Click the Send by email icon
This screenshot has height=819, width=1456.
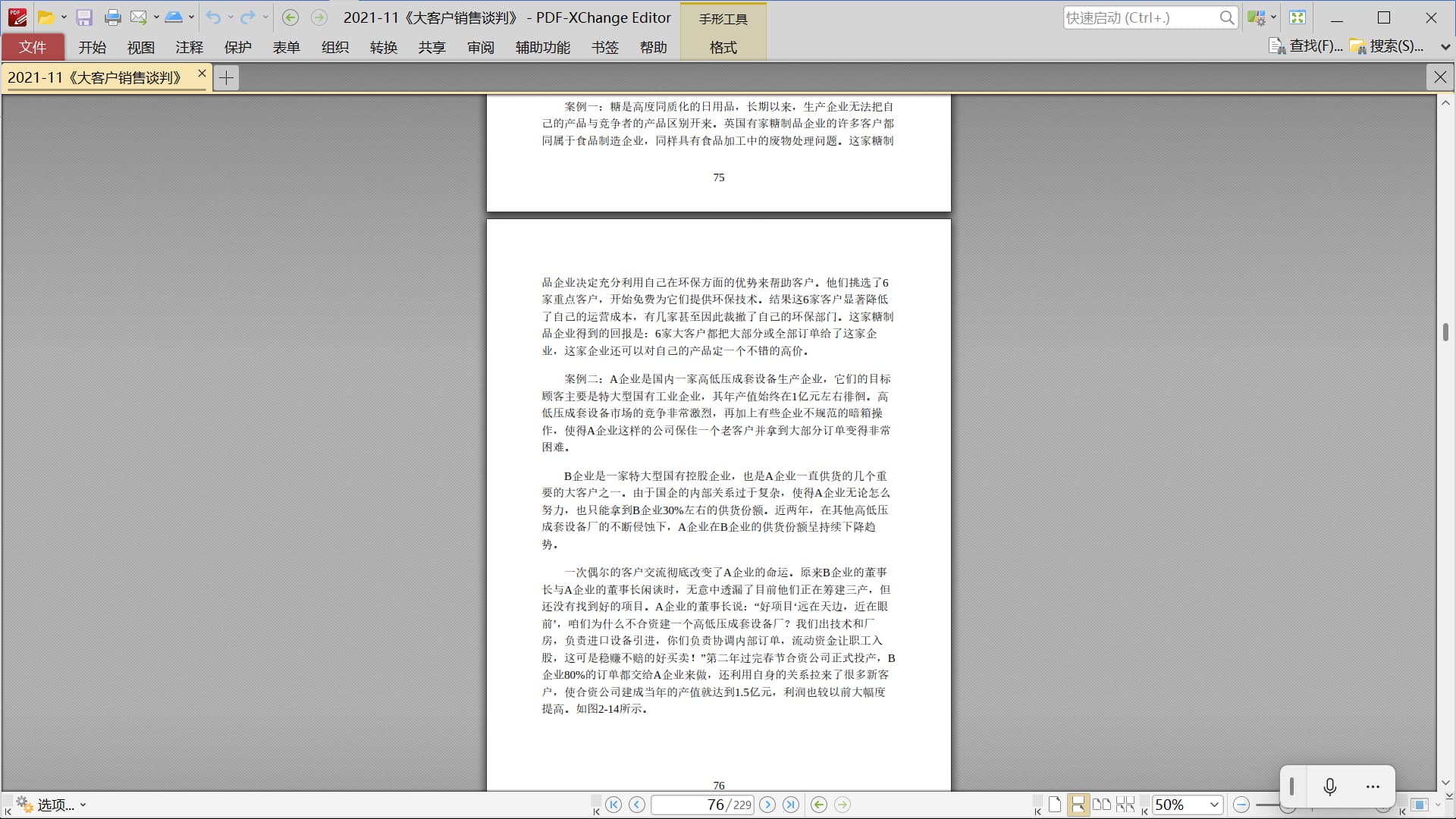138,17
